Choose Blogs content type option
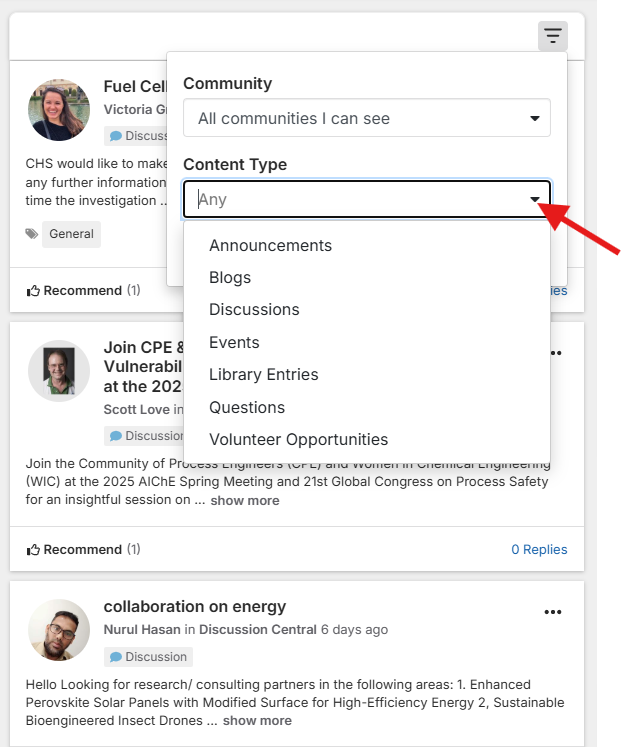The width and height of the screenshot is (621, 747). 230,278
